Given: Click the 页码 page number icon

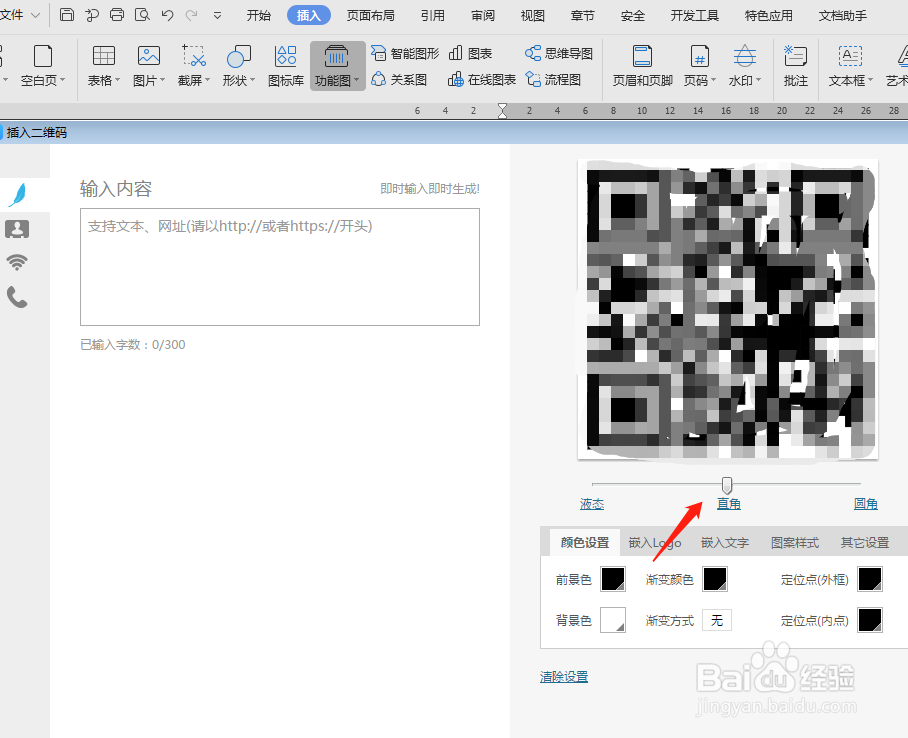Looking at the screenshot, I should pos(700,56).
